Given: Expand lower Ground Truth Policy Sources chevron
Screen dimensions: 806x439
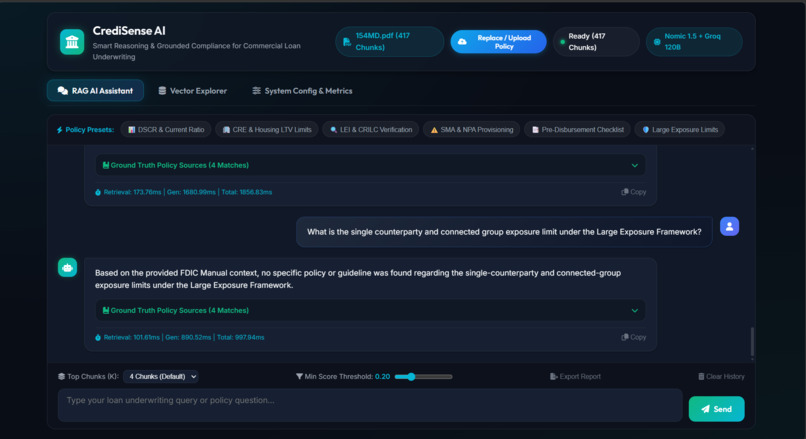Looking at the screenshot, I should (x=635, y=310).
